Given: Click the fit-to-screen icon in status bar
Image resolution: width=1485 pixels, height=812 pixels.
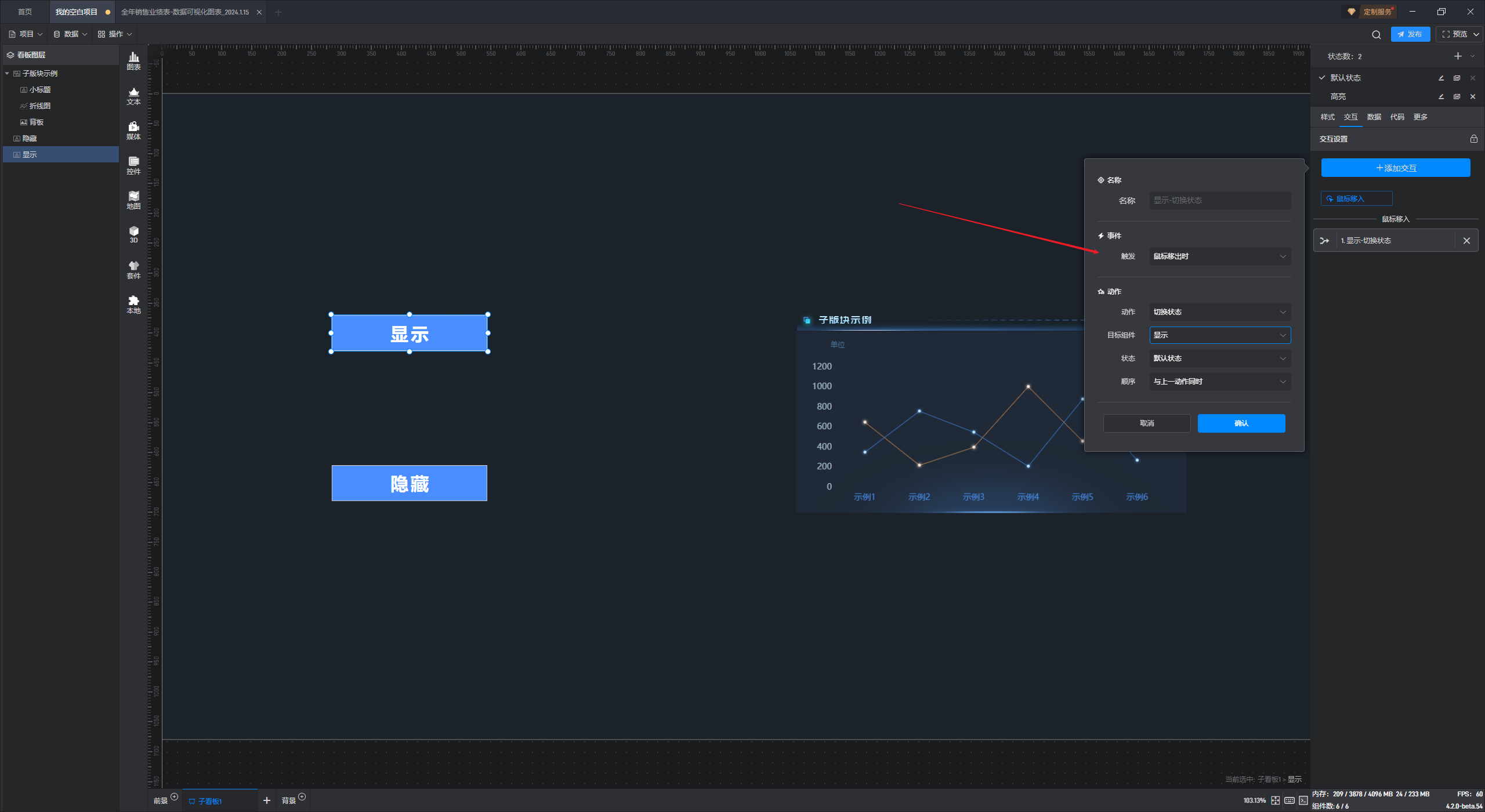Looking at the screenshot, I should [1276, 800].
